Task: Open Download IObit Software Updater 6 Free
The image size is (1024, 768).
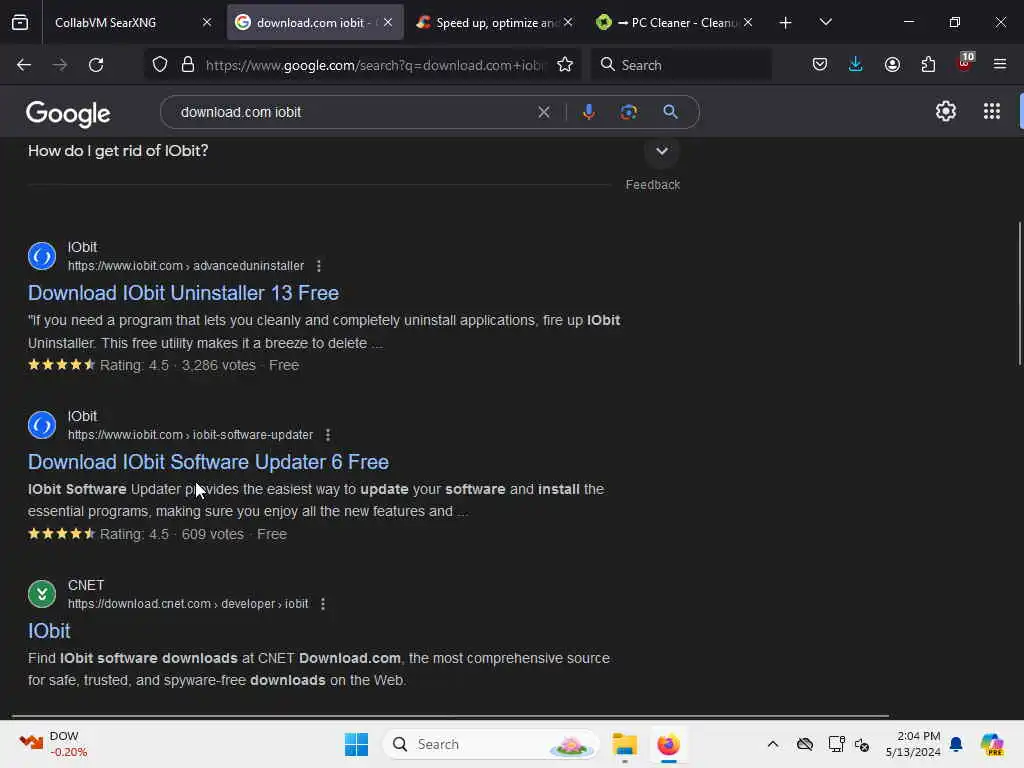Action: tap(208, 462)
